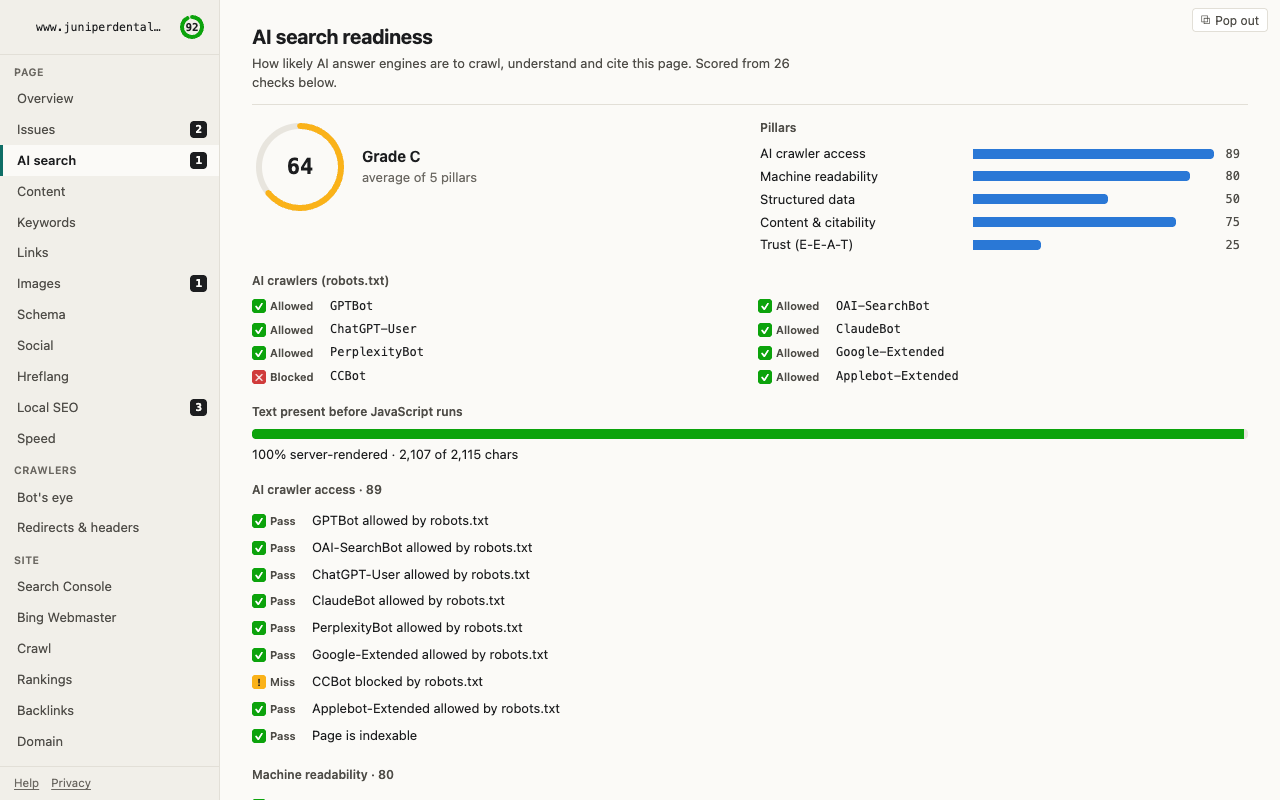Open the Issues section
Viewport: 1280px width, 800px height.
pyautogui.click(x=109, y=129)
